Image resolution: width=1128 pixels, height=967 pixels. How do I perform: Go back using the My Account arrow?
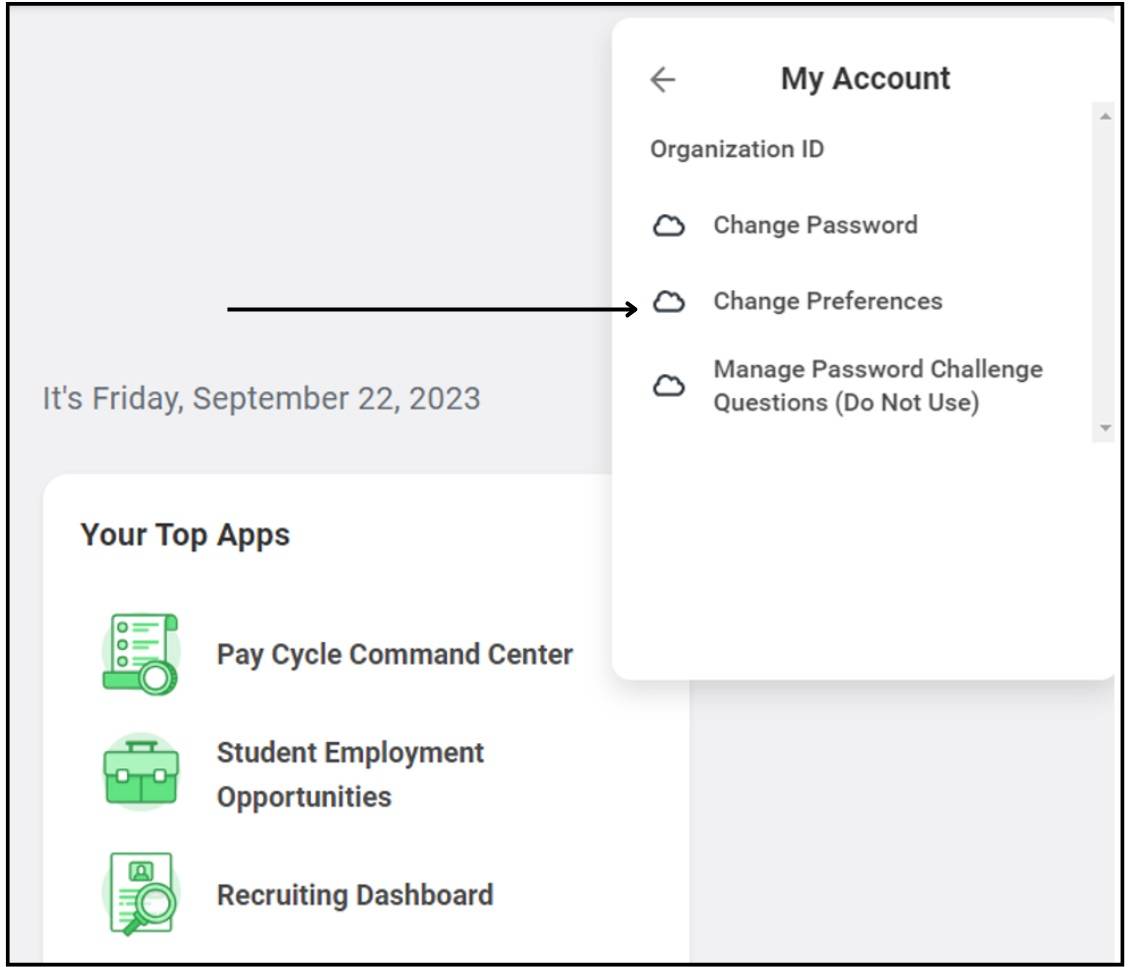point(662,80)
